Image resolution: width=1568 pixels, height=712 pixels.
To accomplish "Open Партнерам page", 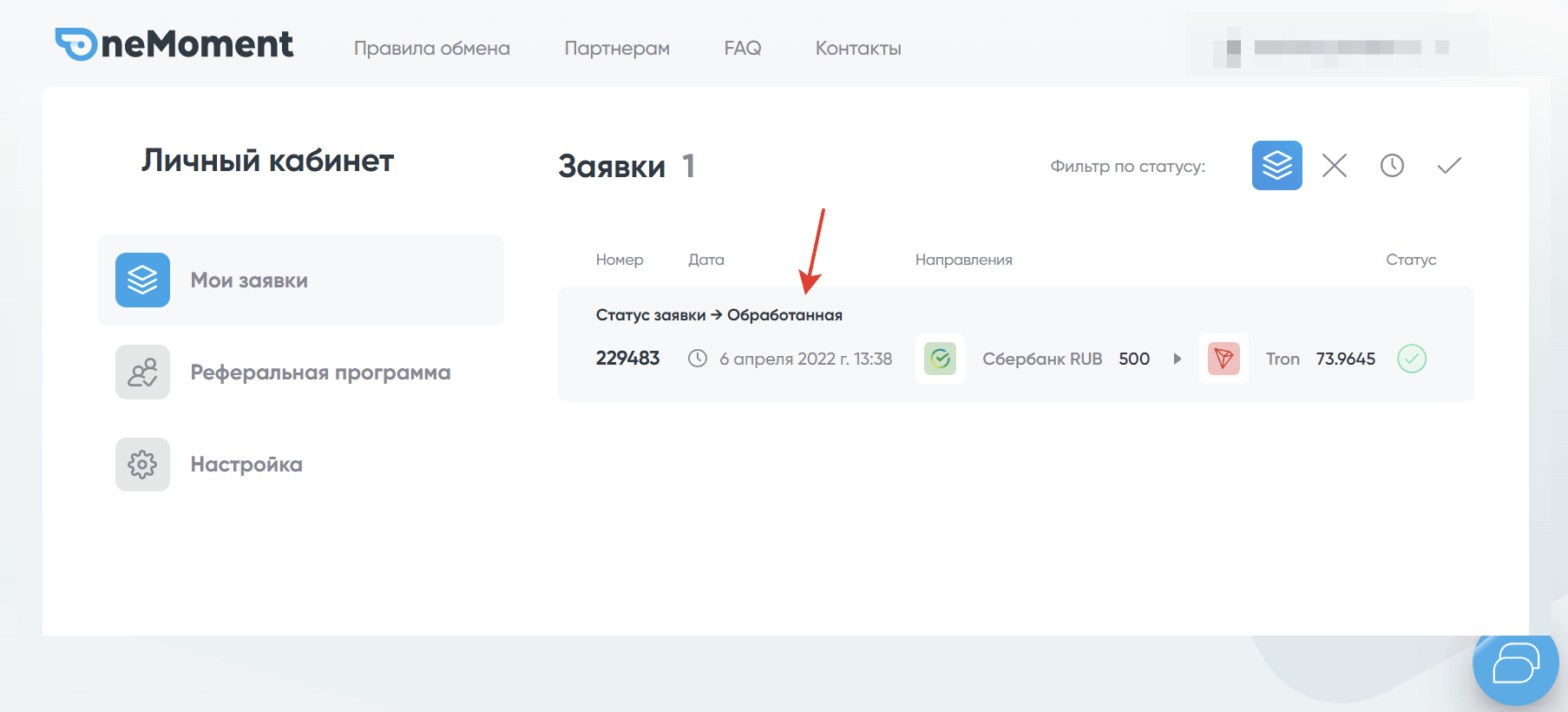I will [617, 49].
